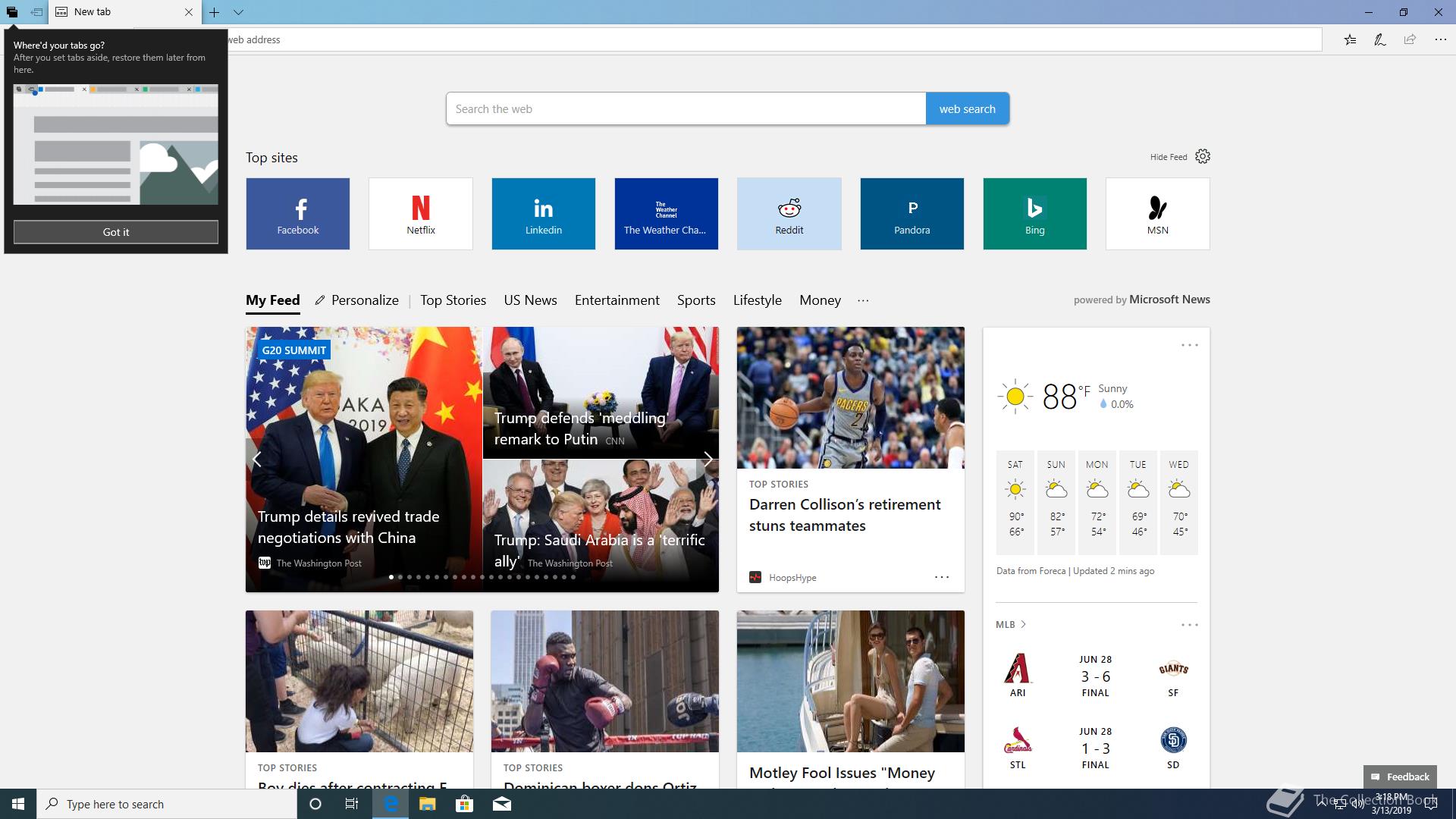Open Trump defends 'meddling' remark story
The image size is (1456, 819).
[581, 428]
